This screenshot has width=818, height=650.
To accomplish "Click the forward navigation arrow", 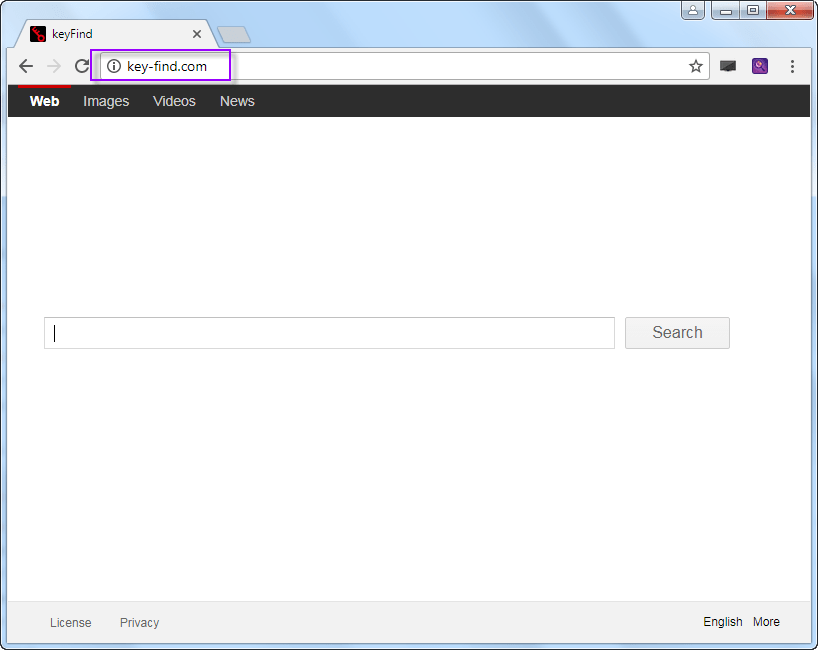I will point(54,66).
